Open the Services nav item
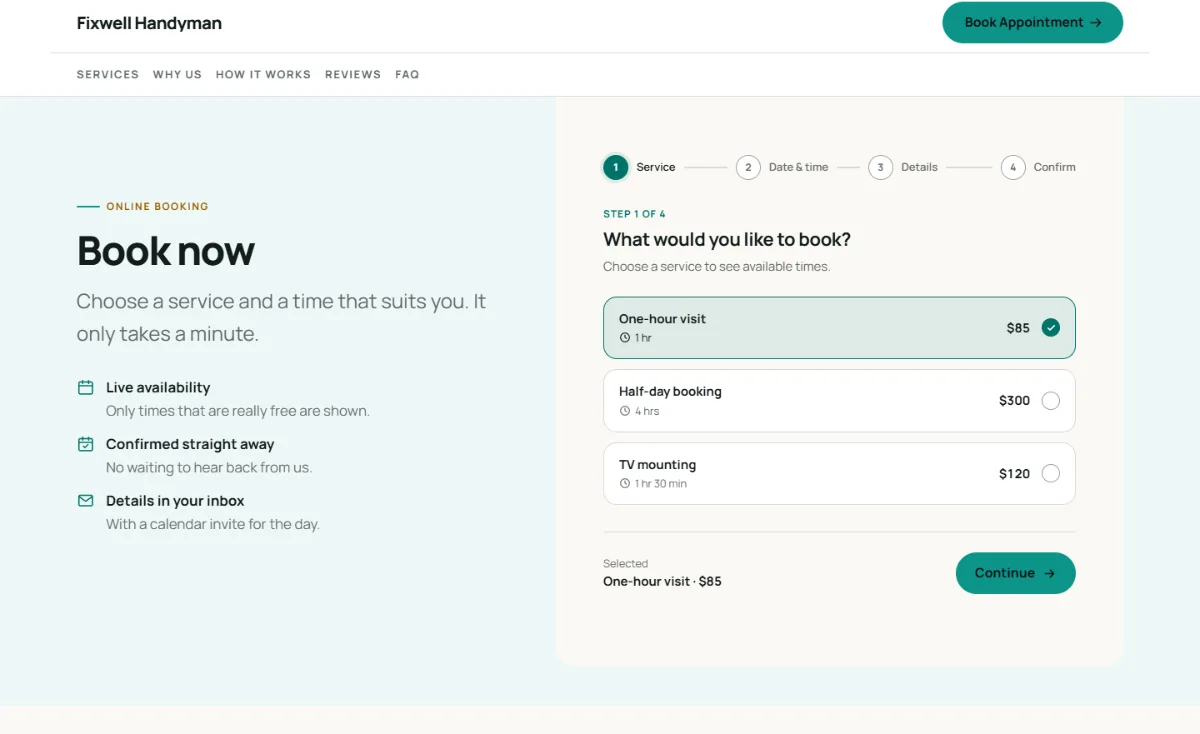 pyautogui.click(x=108, y=75)
